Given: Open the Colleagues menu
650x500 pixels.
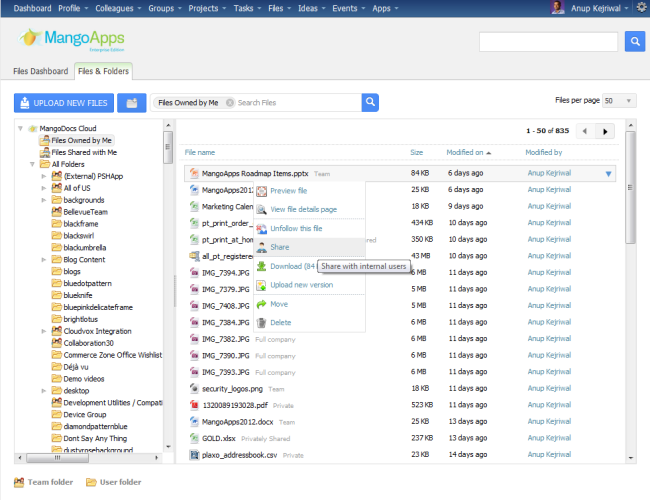Looking at the screenshot, I should pos(118,8).
